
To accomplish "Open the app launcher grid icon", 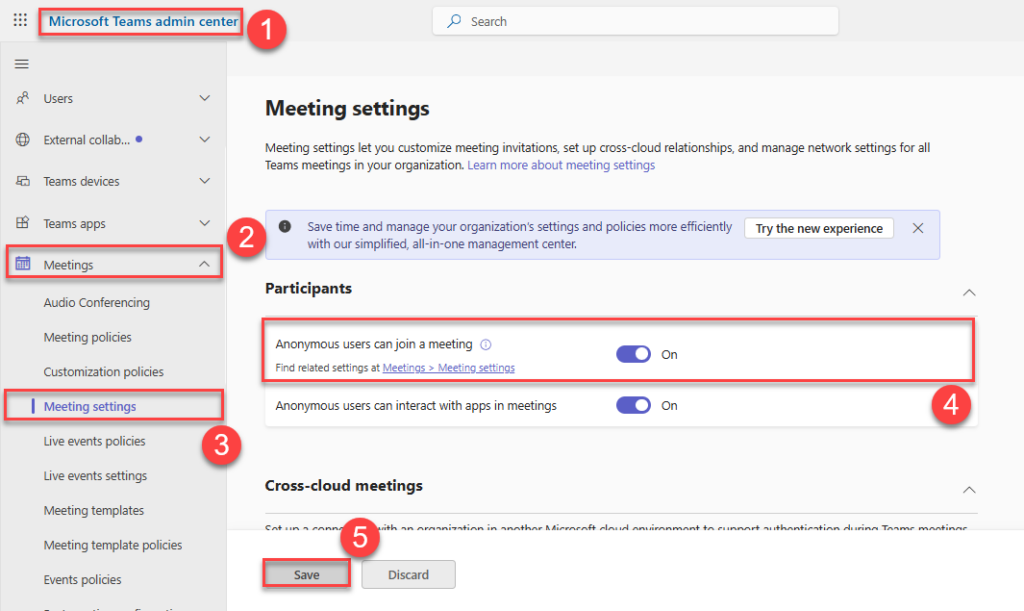I will pyautogui.click(x=20, y=20).
